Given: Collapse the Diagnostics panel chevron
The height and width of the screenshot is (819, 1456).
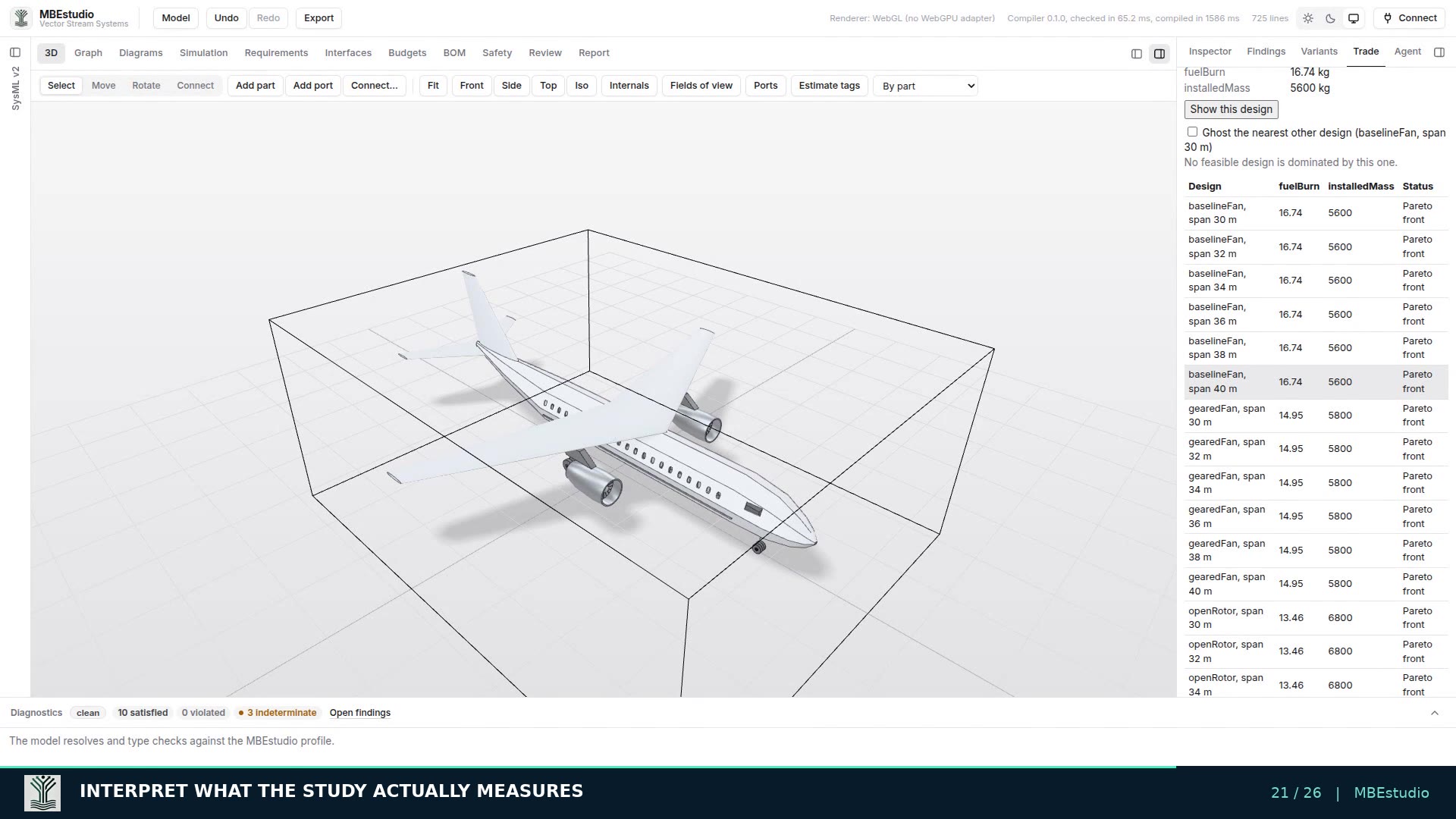Looking at the screenshot, I should (1434, 713).
